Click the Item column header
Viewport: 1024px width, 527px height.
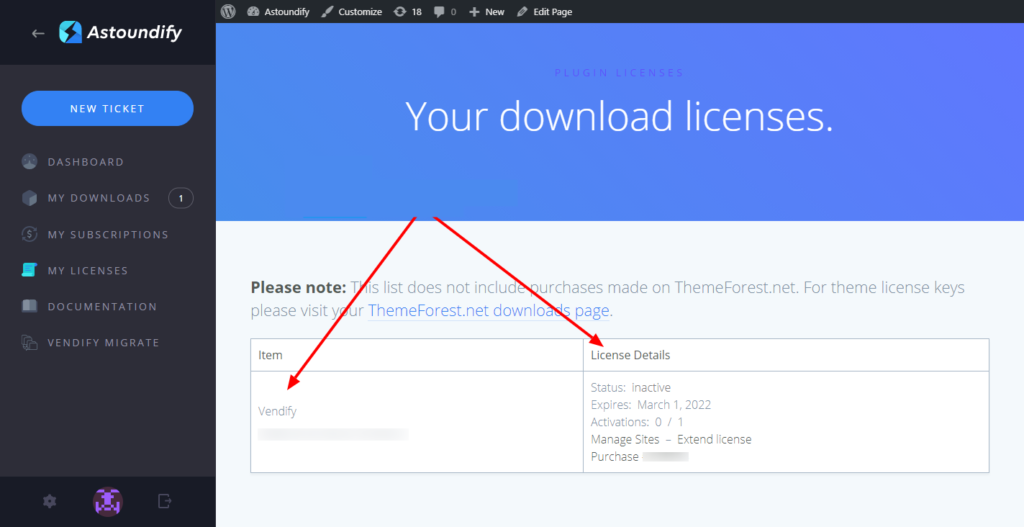point(270,355)
